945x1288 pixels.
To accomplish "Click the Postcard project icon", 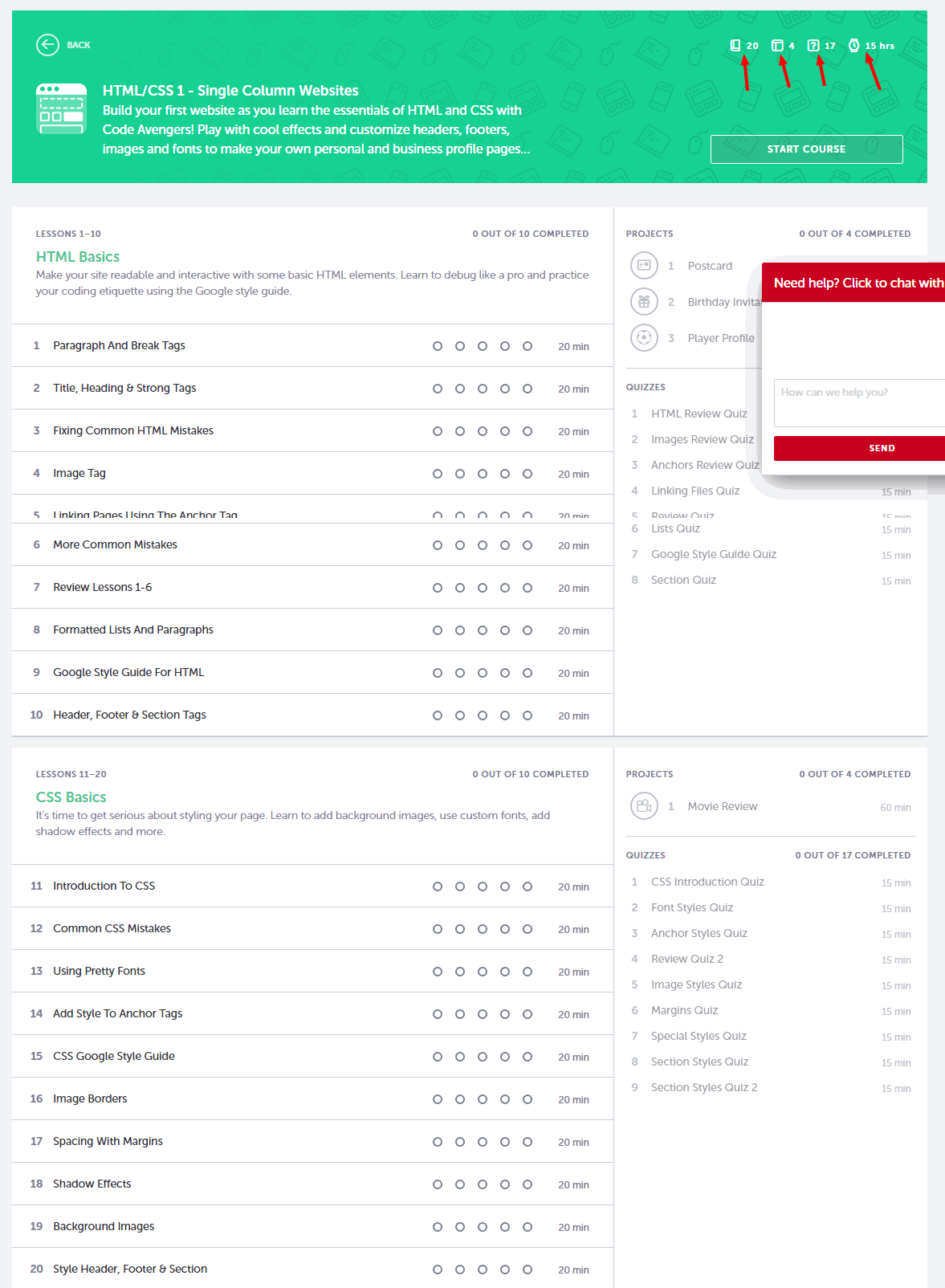I will 644,265.
